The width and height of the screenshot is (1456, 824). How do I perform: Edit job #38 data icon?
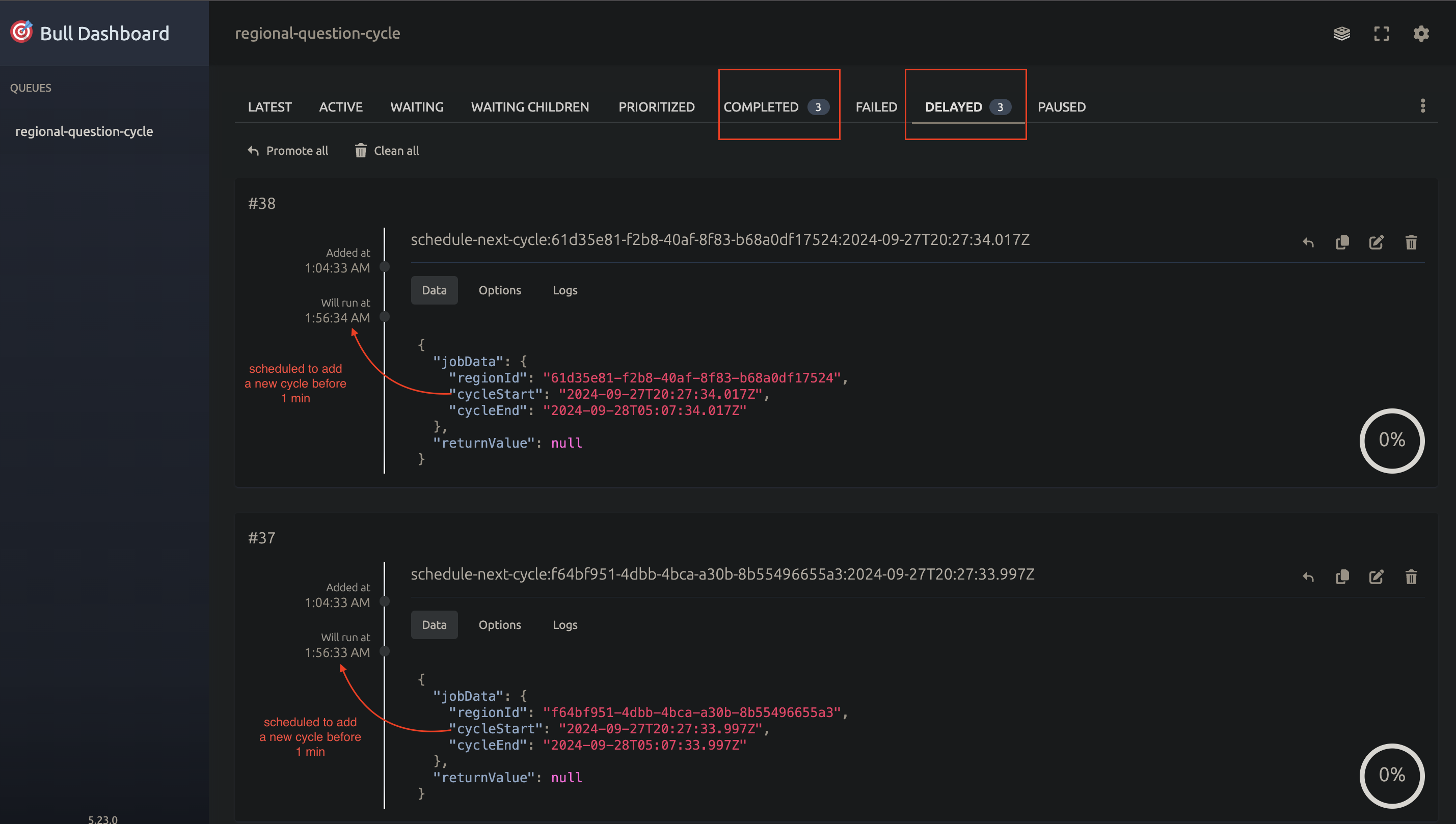1376,242
